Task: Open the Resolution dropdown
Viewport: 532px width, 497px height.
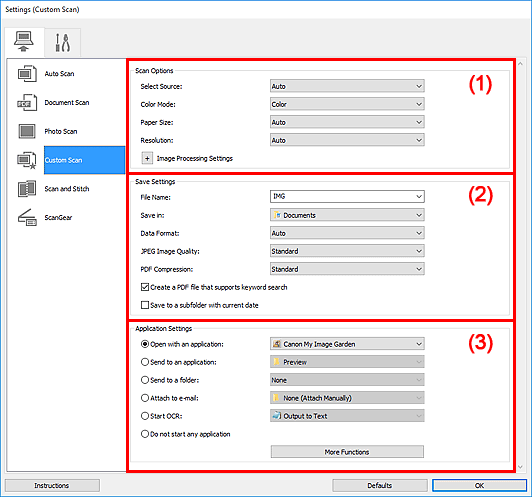Action: click(x=347, y=140)
